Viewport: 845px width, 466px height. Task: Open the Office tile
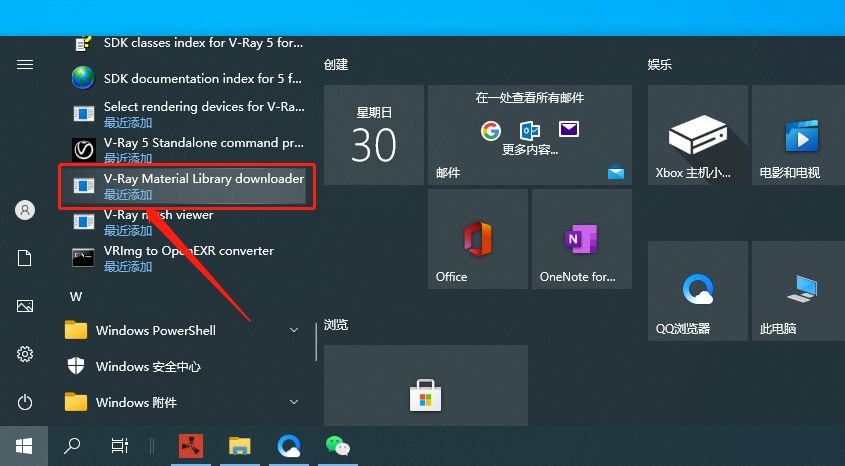tap(478, 239)
